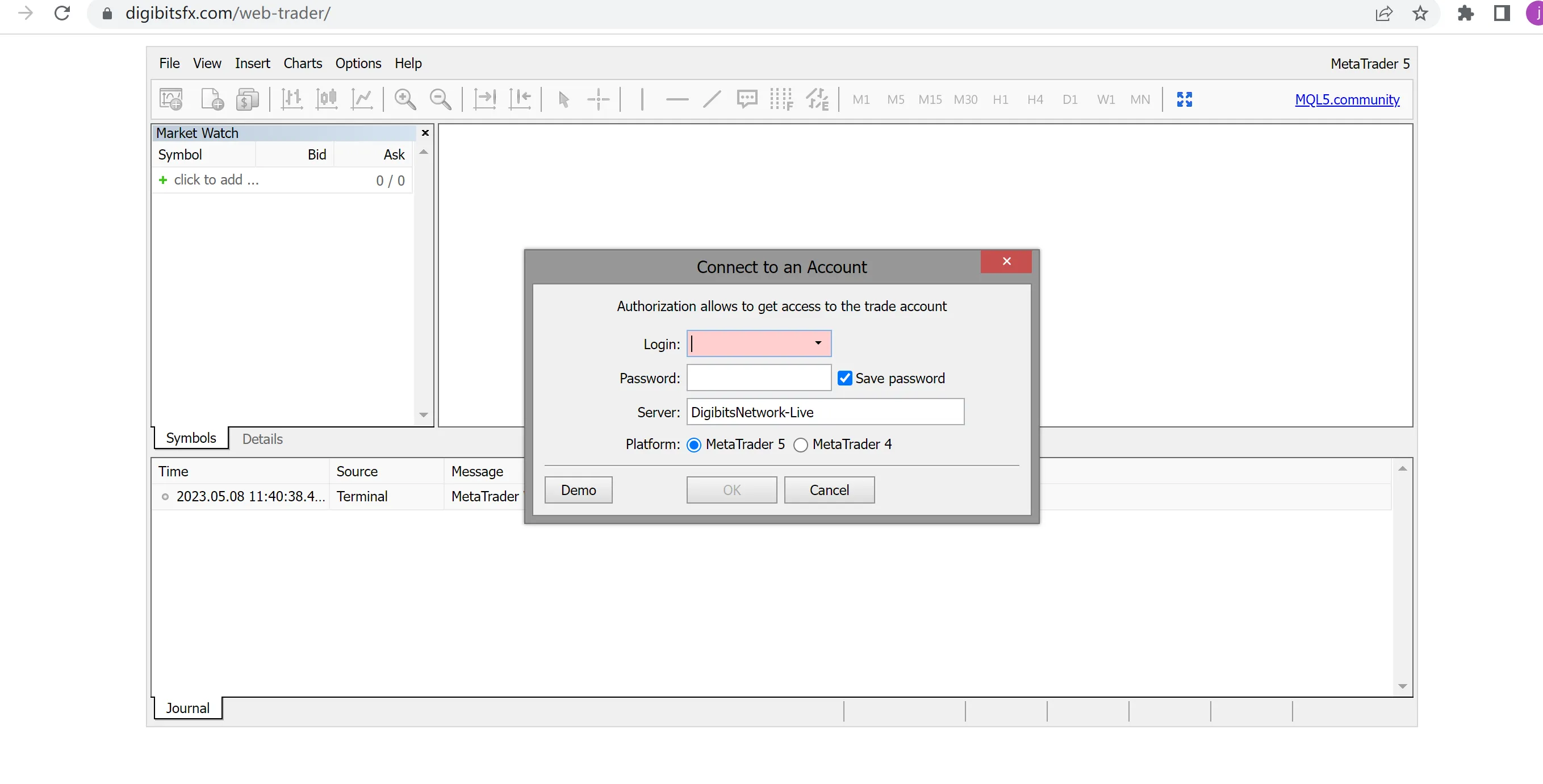Zoom out on the chart

(x=441, y=99)
